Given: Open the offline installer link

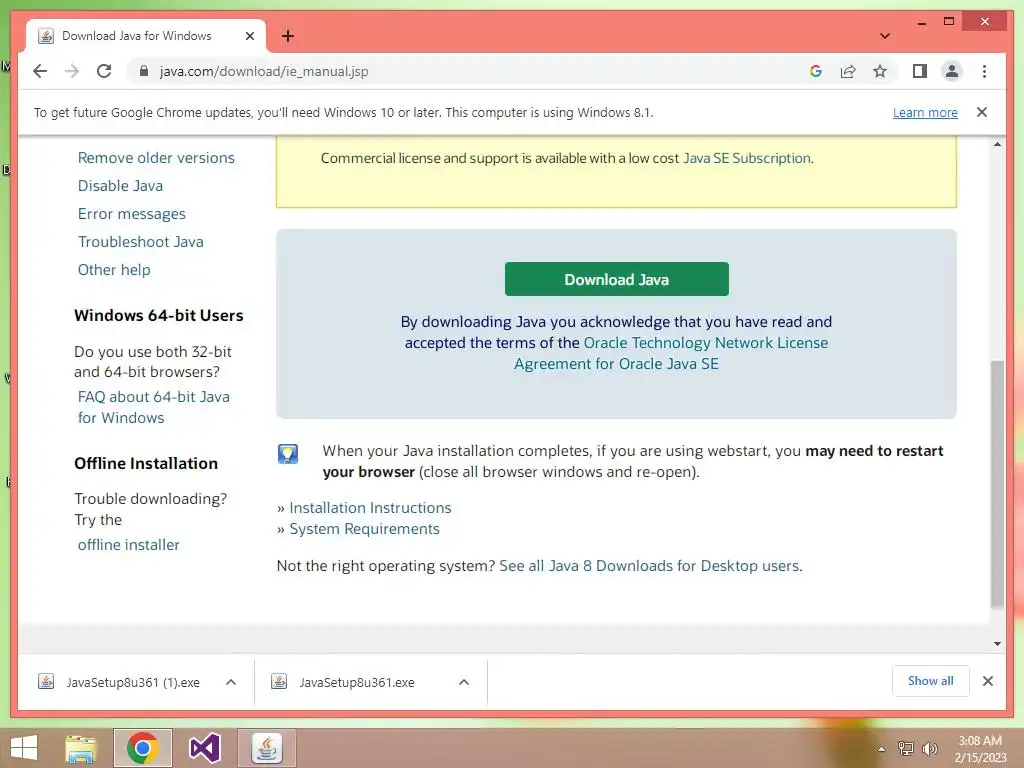Looking at the screenshot, I should (128, 545).
